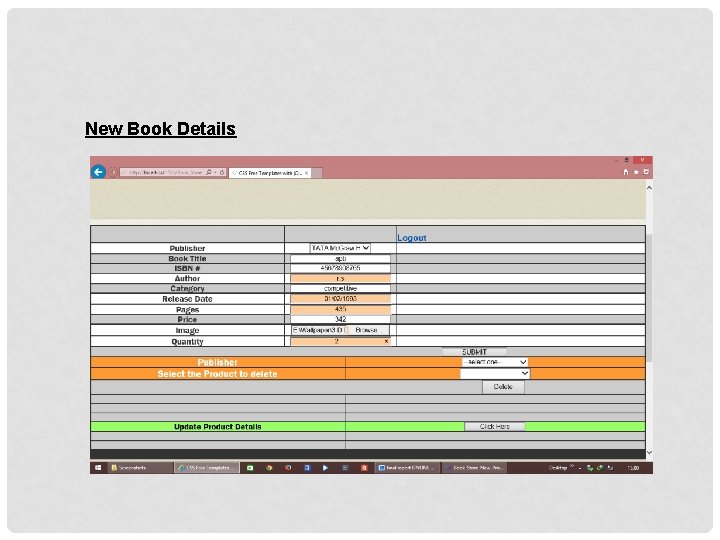Click the Update Product Details label
Screen dimensions: 720x540
(218, 427)
